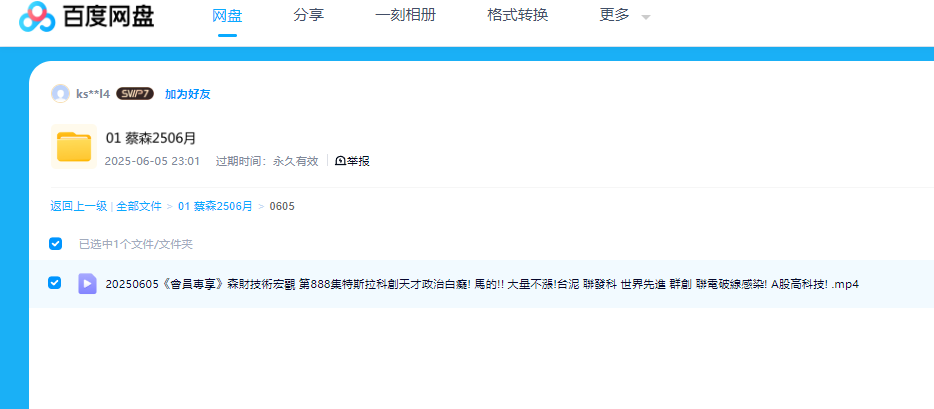
Task: Navigate to 全部文件 in the breadcrumb
Action: point(138,206)
